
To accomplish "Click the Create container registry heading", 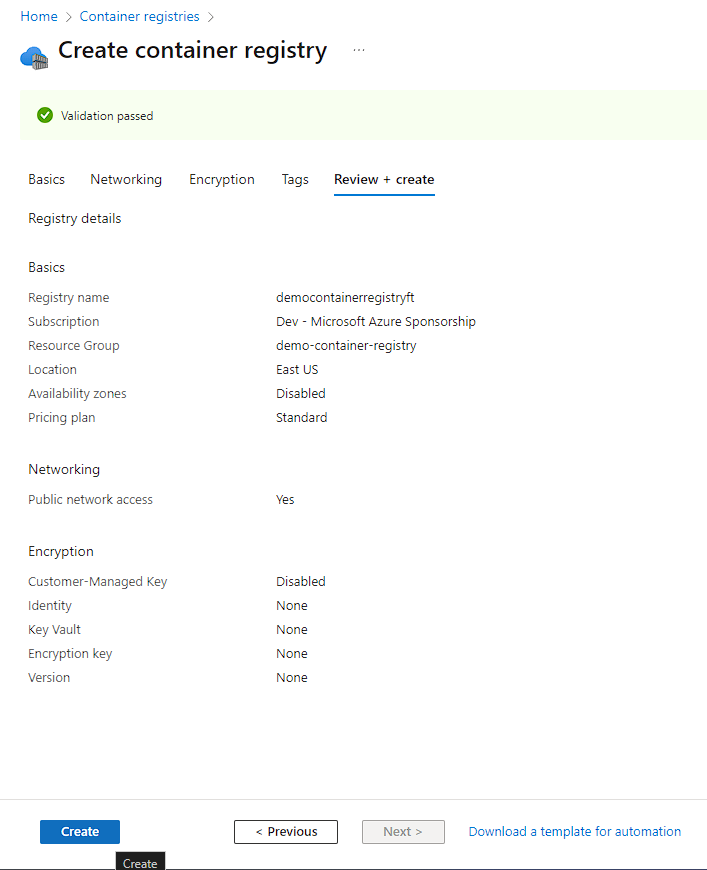I will tap(192, 51).
